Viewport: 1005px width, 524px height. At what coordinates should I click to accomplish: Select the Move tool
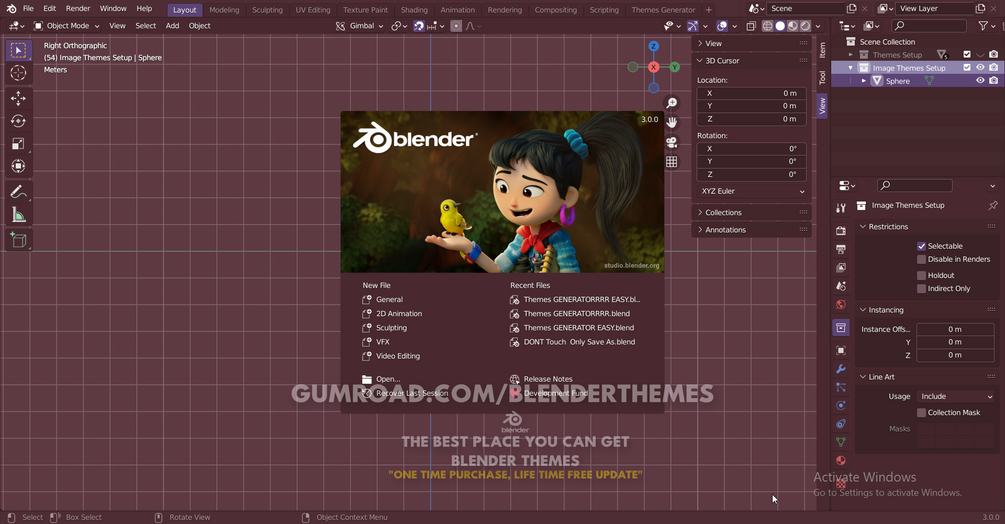19,98
